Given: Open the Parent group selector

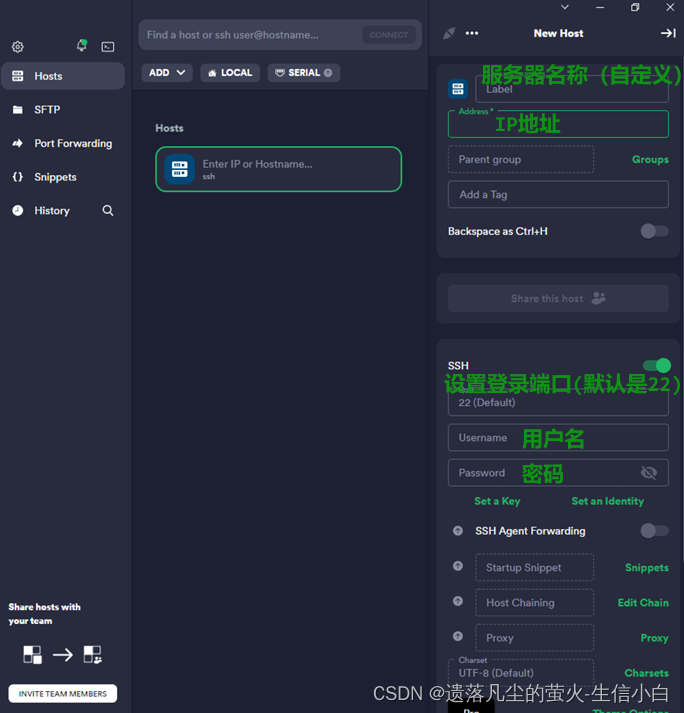Looking at the screenshot, I should 520,160.
